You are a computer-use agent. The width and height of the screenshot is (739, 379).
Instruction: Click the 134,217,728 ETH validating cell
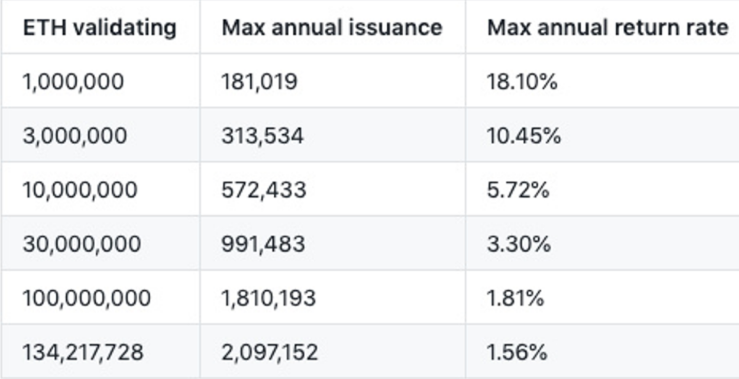coord(83,352)
